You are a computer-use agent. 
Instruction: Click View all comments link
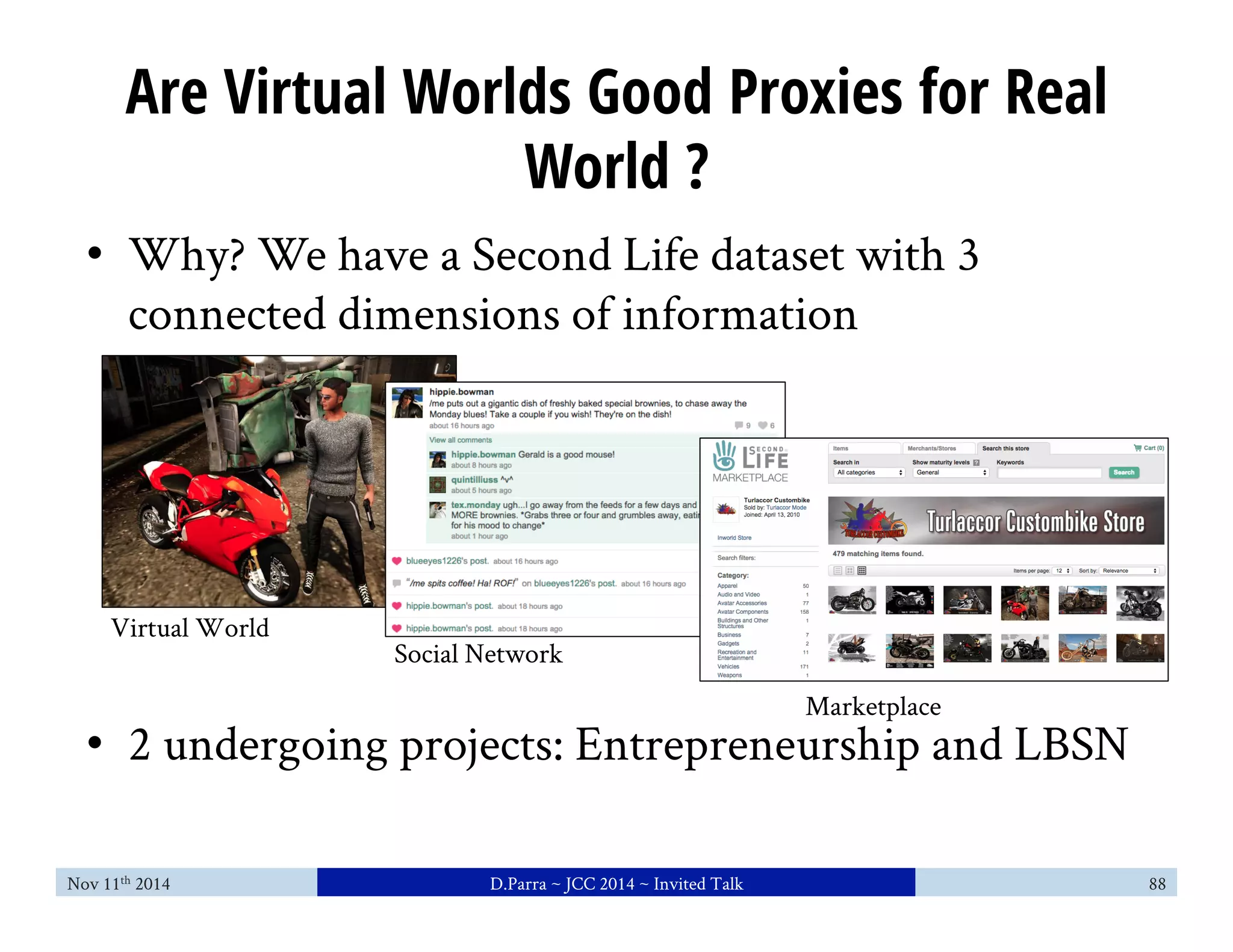pos(460,440)
